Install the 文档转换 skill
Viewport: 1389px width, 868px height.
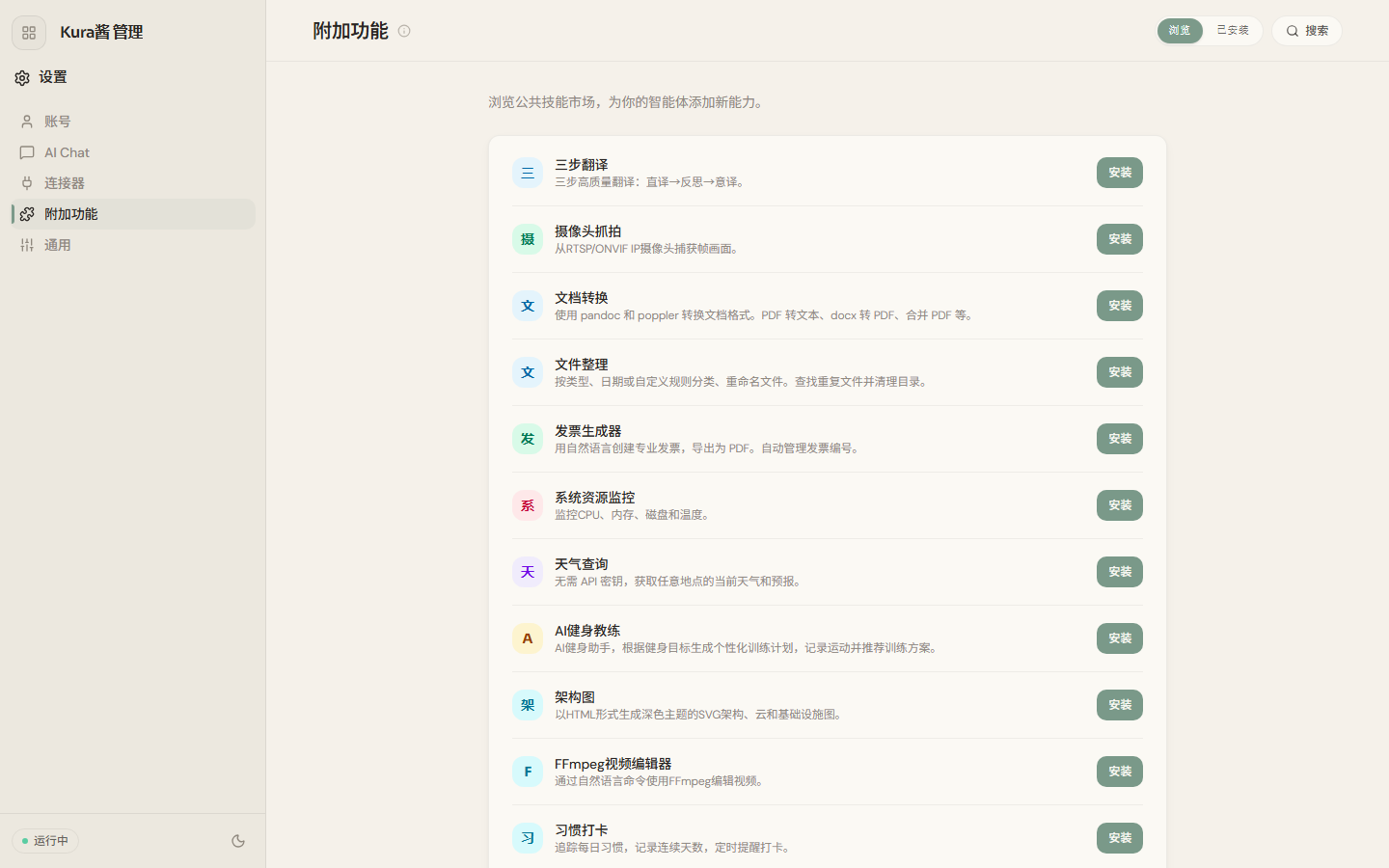pyautogui.click(x=1120, y=306)
